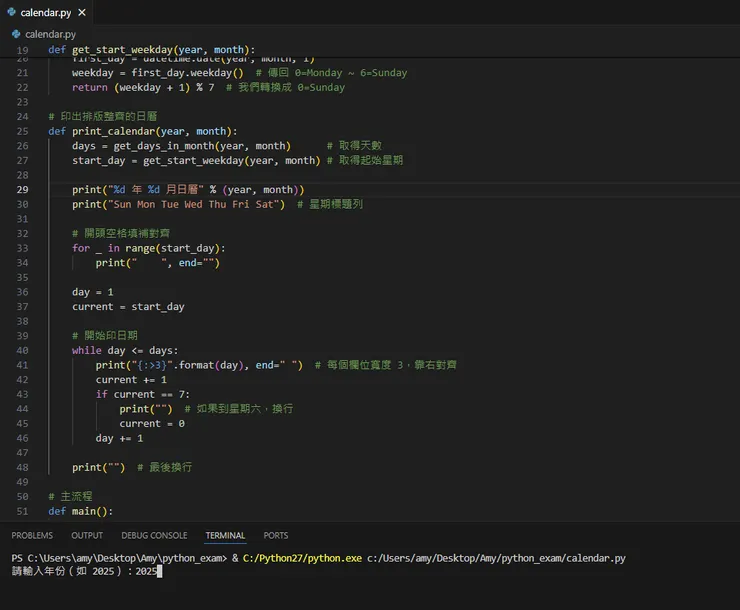This screenshot has width=740, height=610.
Task: Select the TERMINAL panel tab
Action: [x=225, y=536]
